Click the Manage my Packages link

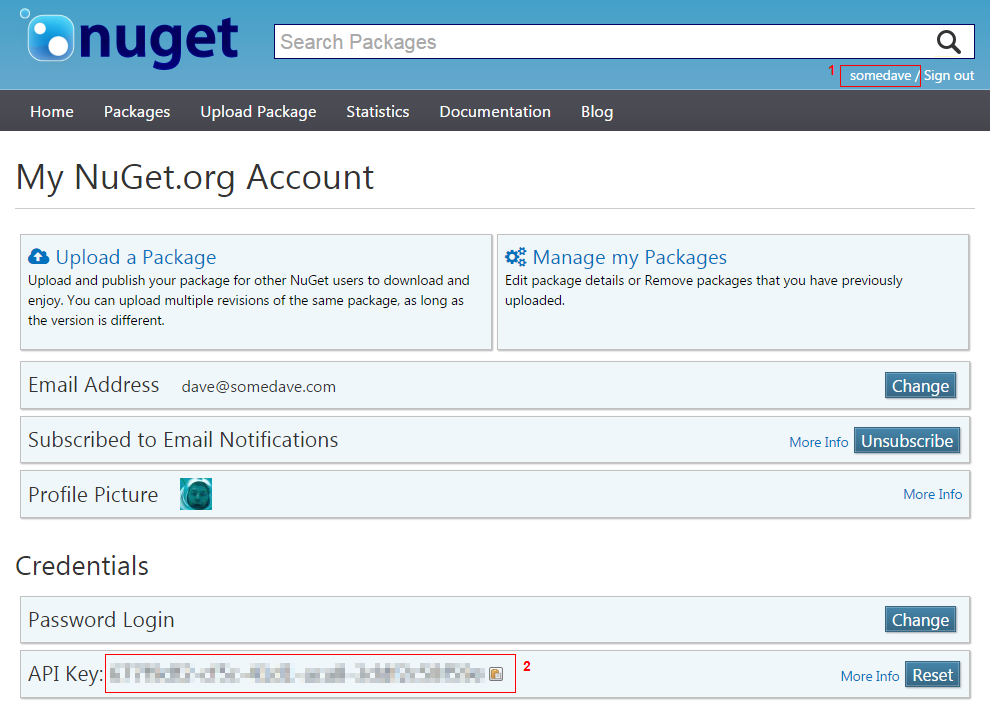click(629, 257)
